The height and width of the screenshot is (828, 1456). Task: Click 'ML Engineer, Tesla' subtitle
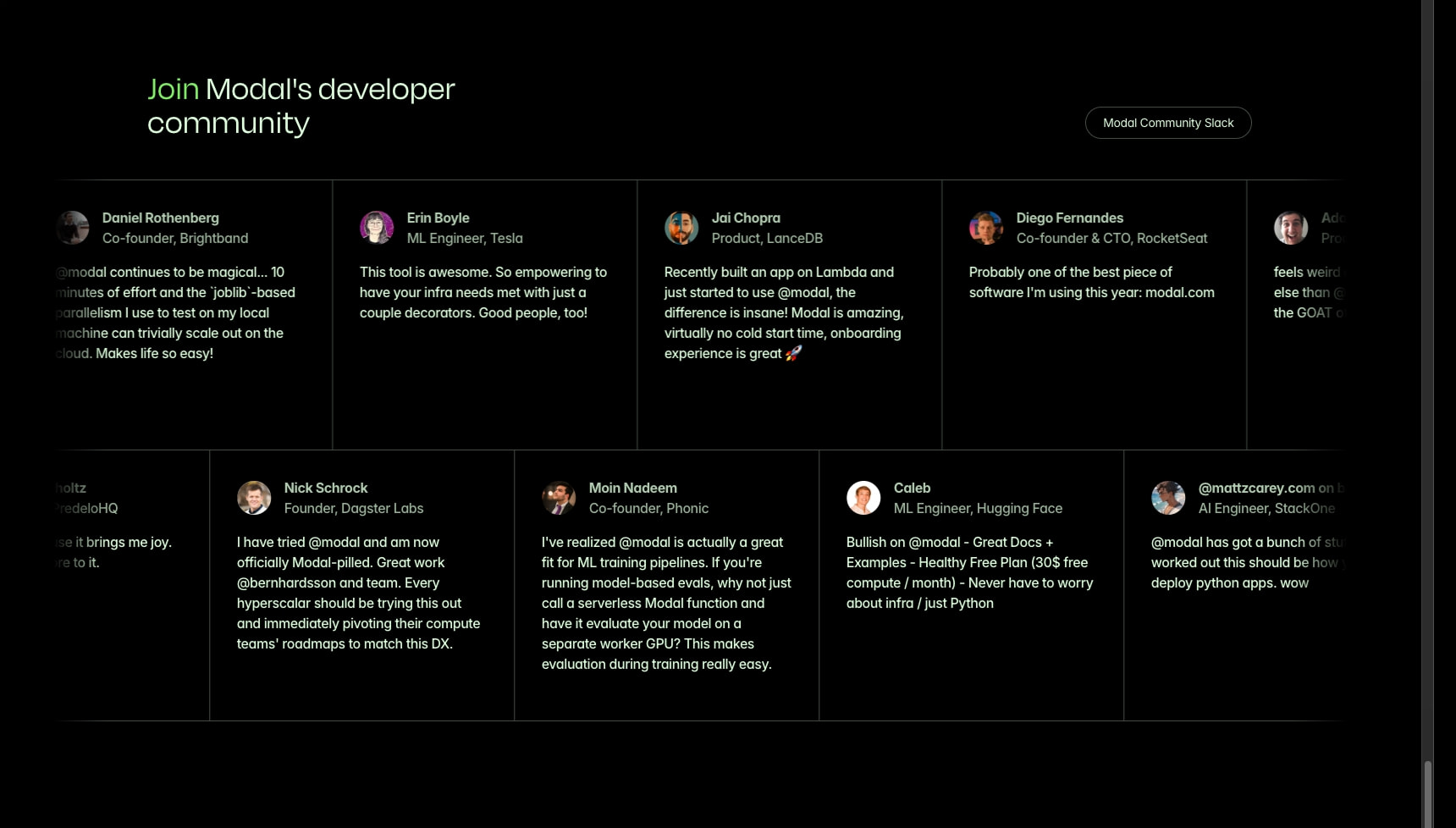click(x=465, y=238)
